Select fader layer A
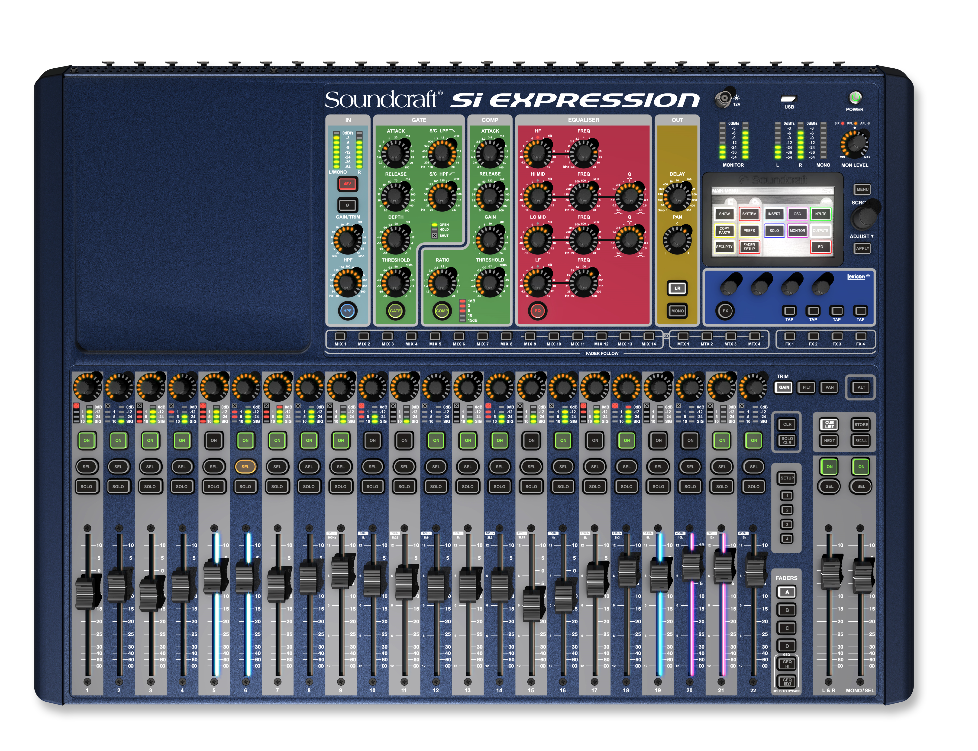 pyautogui.click(x=787, y=592)
